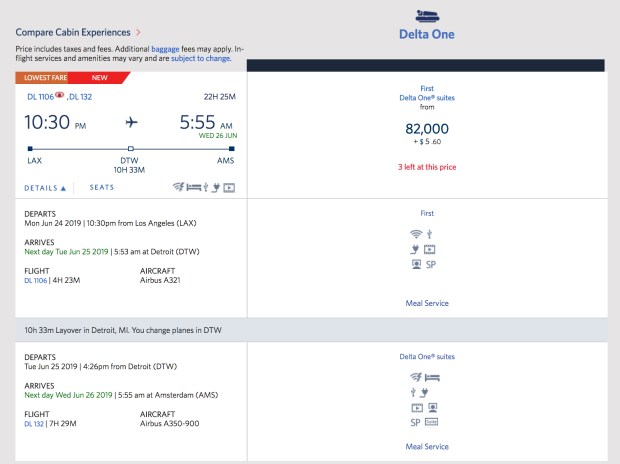The height and width of the screenshot is (464, 620).
Task: Open the subject to change link
Action: click(x=202, y=58)
